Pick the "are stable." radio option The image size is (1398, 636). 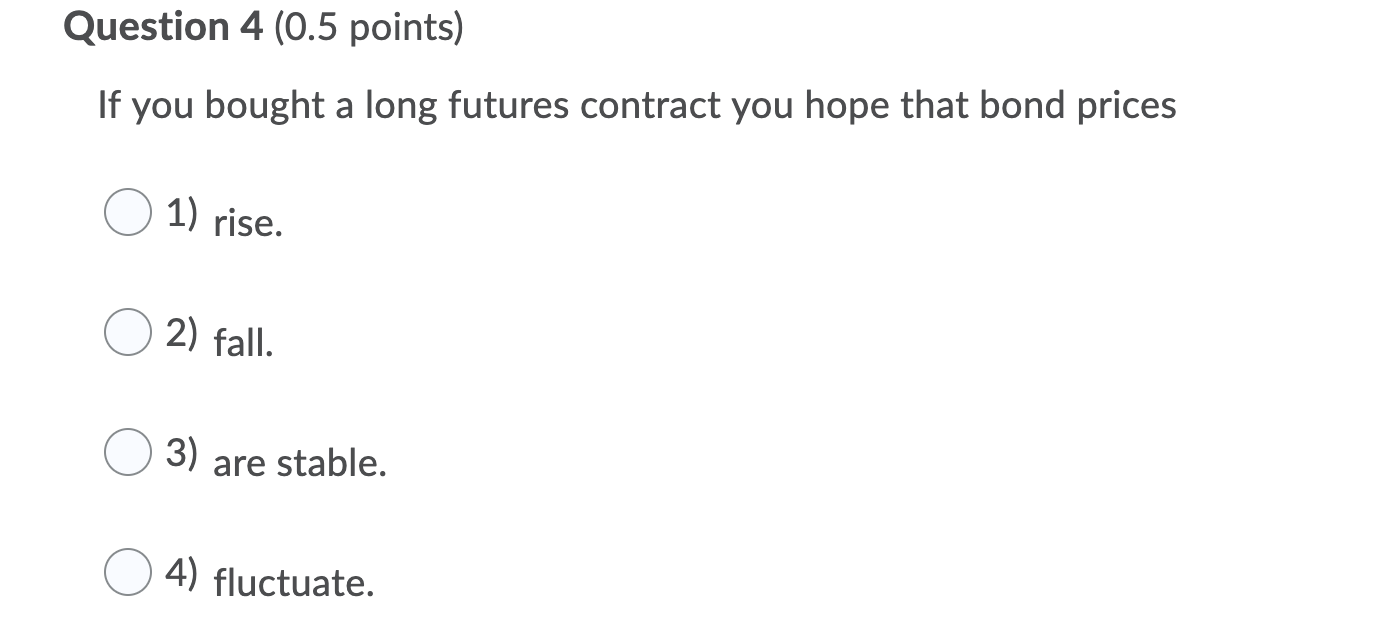pos(127,454)
